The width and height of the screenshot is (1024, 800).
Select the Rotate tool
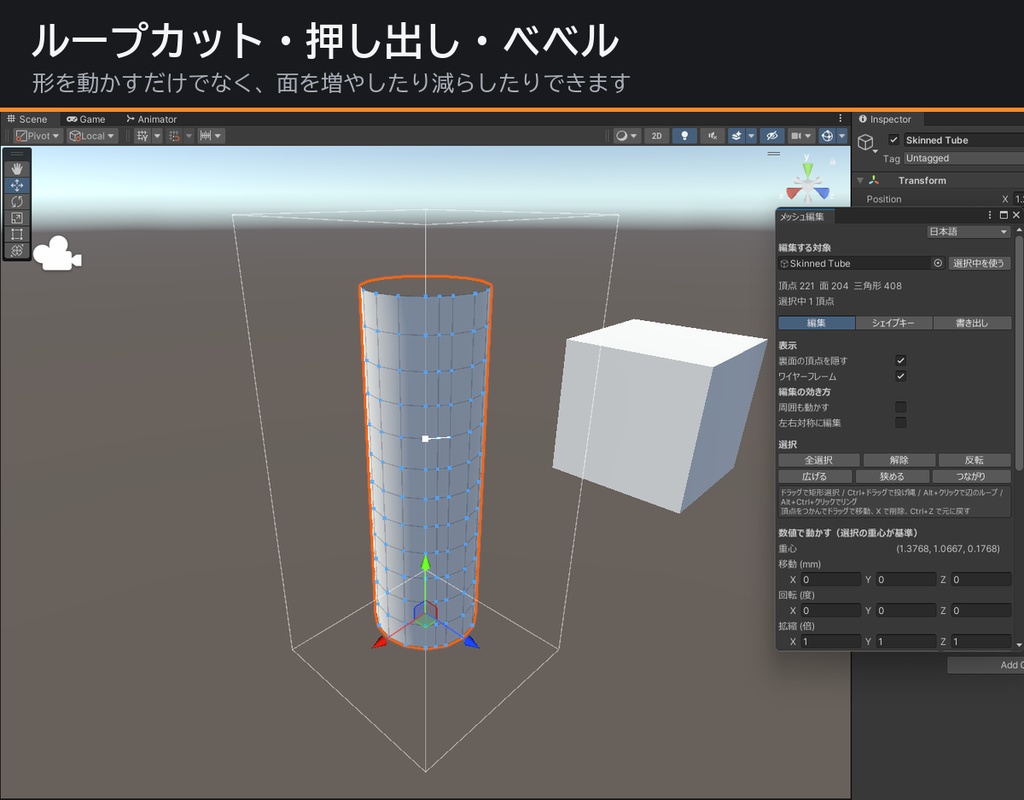[x=17, y=202]
